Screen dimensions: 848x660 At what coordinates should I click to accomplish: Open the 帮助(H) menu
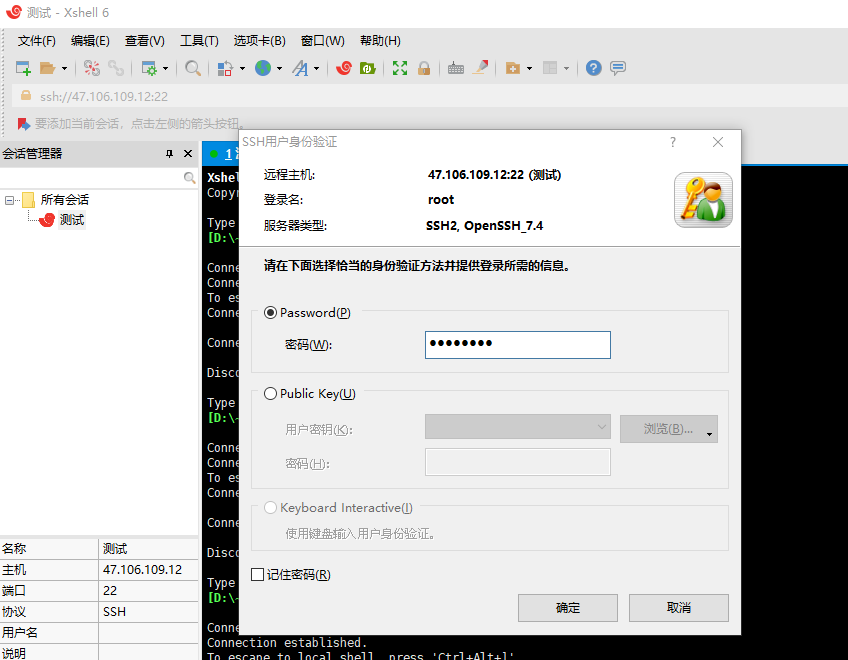click(x=380, y=41)
